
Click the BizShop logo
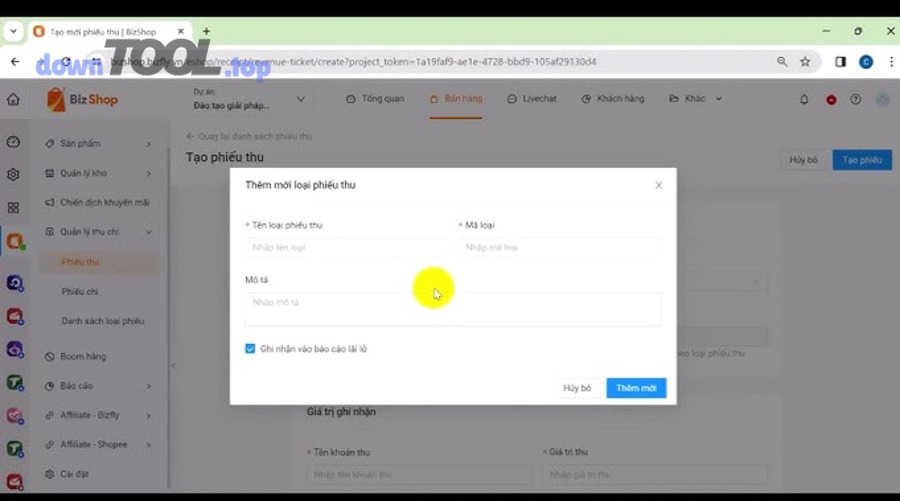coord(82,100)
